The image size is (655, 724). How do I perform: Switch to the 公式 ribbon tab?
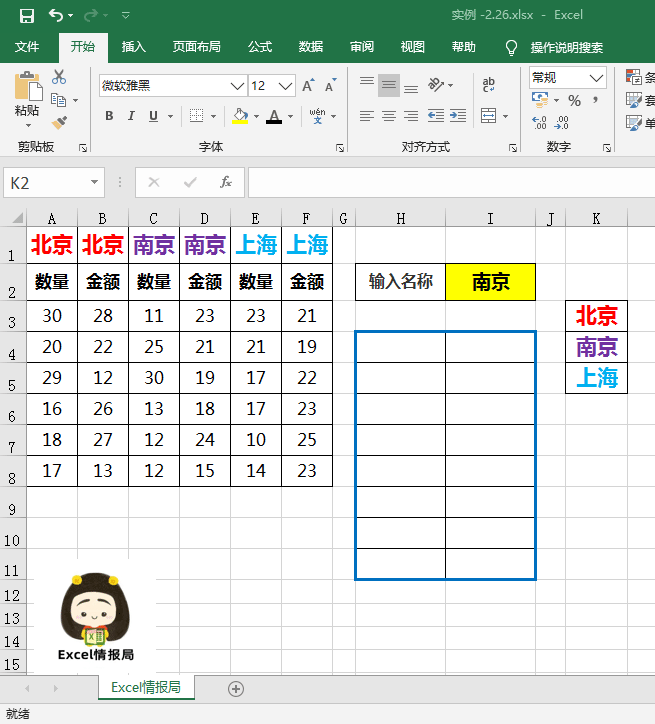point(260,47)
